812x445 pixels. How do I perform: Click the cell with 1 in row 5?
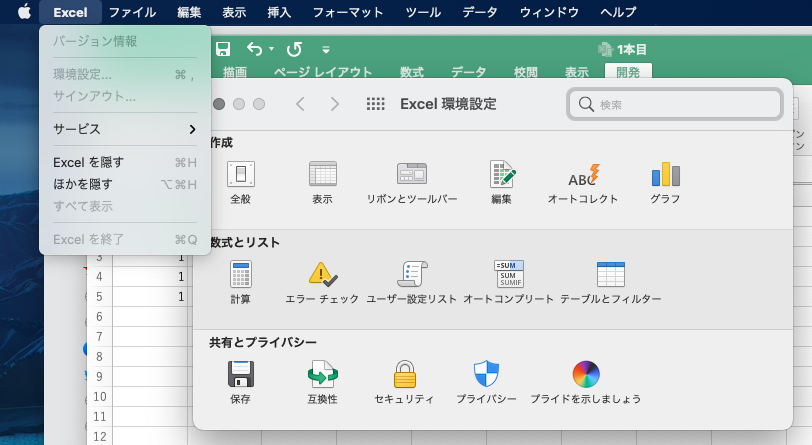(150, 297)
